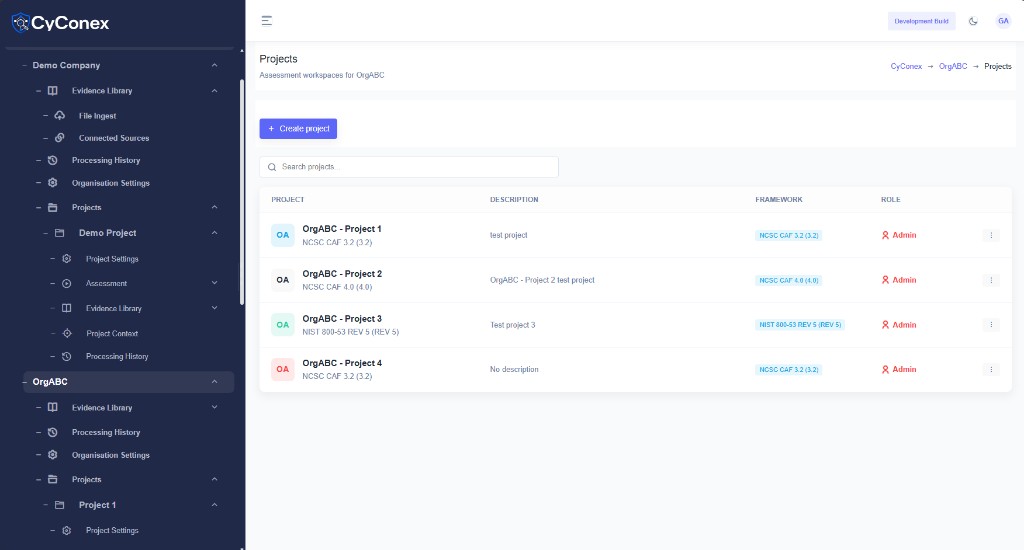The width and height of the screenshot is (1024, 550).
Task: Open Demo Company Organisation Settings
Action: (110, 183)
